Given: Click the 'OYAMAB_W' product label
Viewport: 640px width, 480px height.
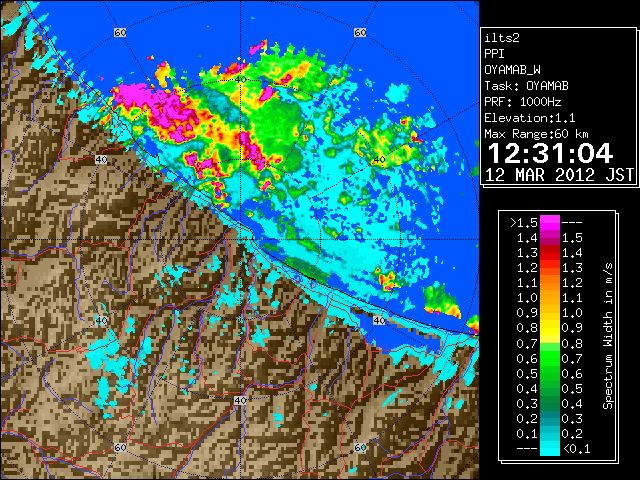Looking at the screenshot, I should 512,70.
